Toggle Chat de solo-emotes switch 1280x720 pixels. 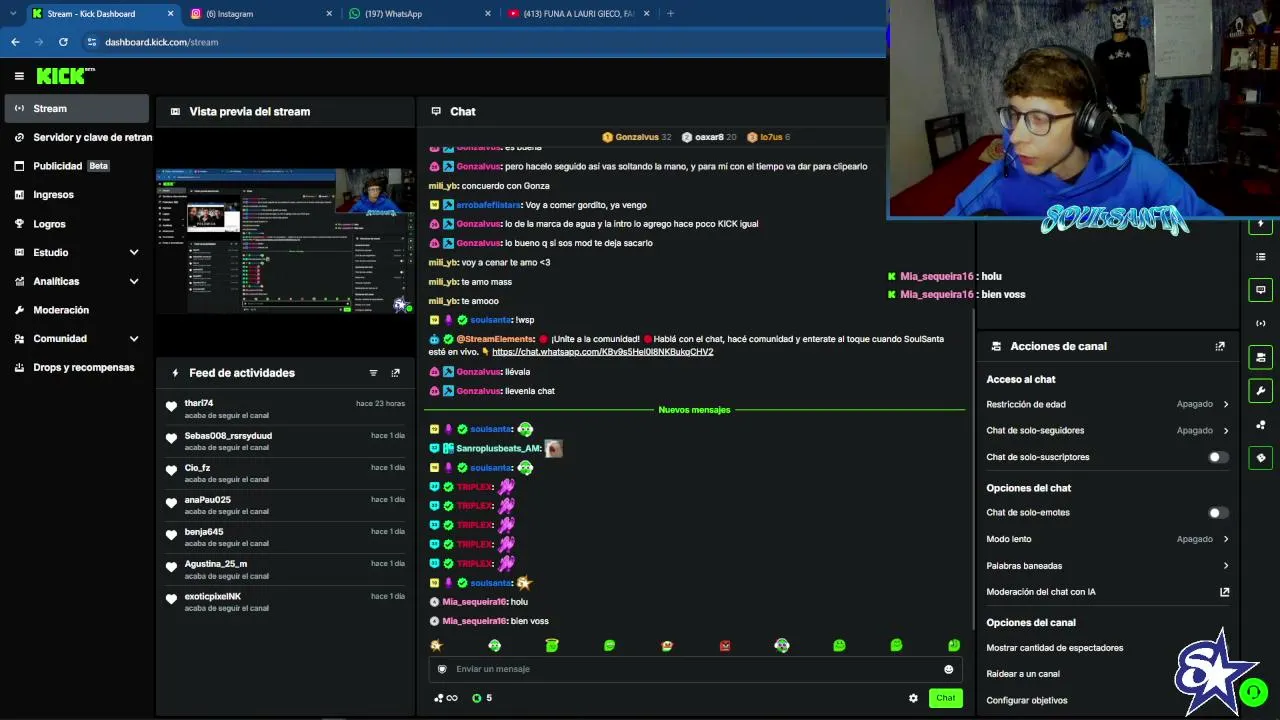tap(1218, 513)
